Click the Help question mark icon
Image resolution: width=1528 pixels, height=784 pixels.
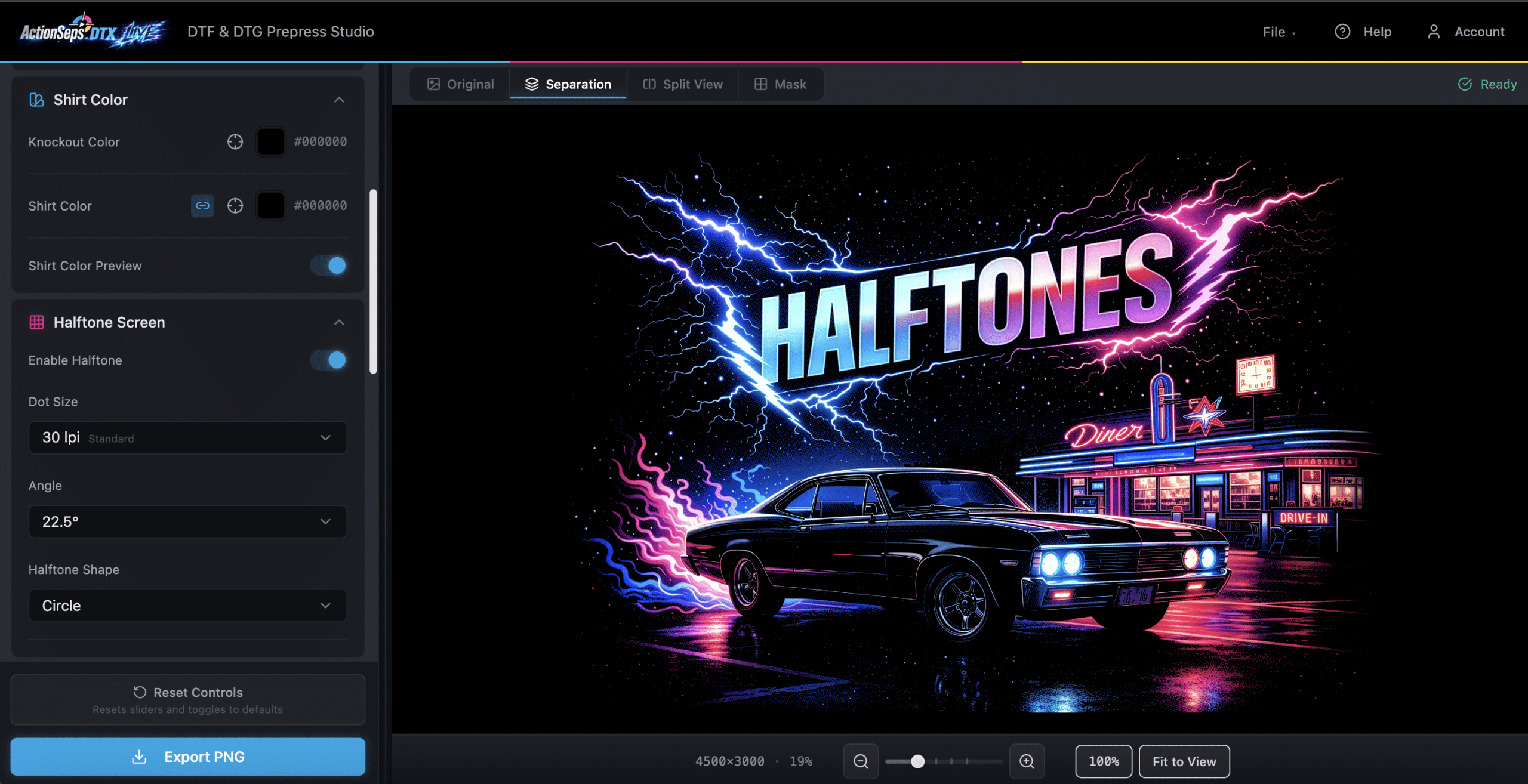click(x=1342, y=32)
